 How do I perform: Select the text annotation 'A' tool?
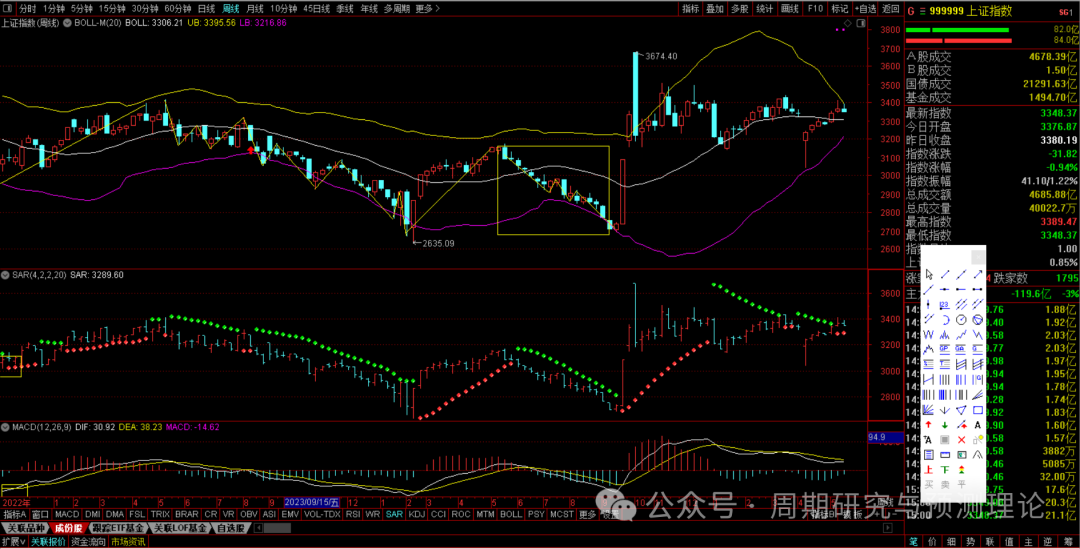coord(978,425)
